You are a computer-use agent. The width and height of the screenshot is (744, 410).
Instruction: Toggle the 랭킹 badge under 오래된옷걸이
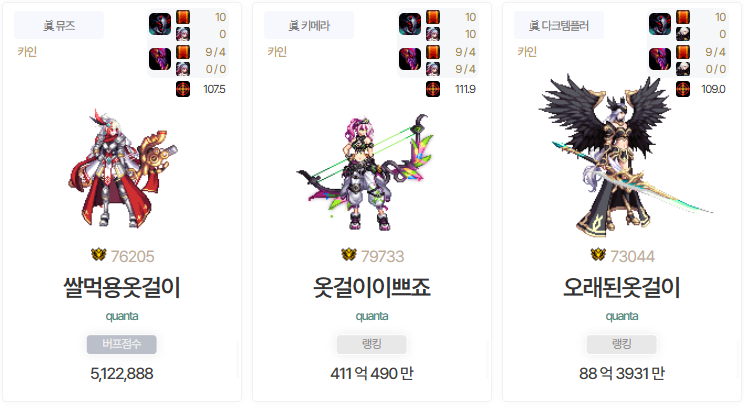(622, 344)
